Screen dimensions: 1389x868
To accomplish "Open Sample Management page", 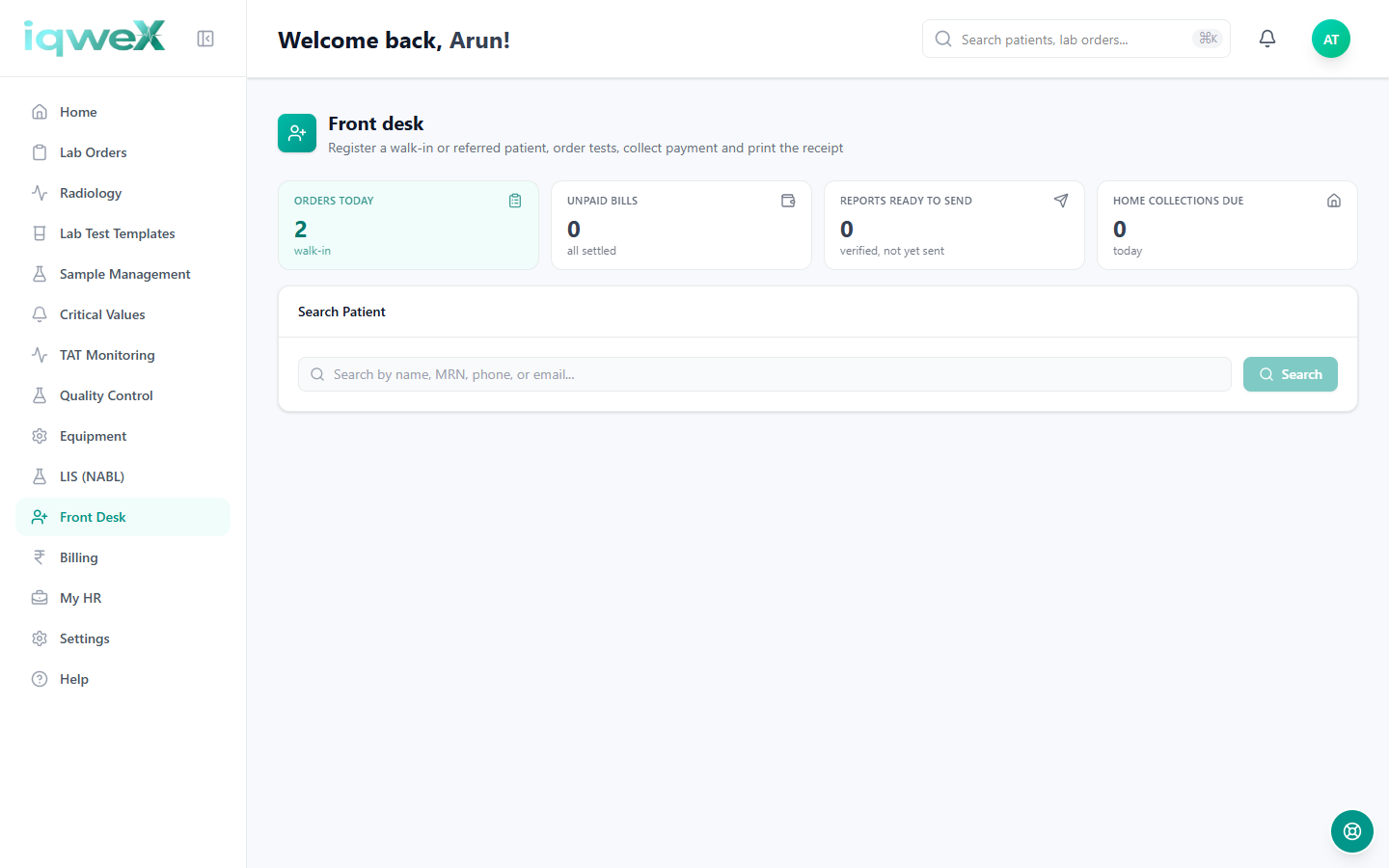I will click(x=123, y=274).
